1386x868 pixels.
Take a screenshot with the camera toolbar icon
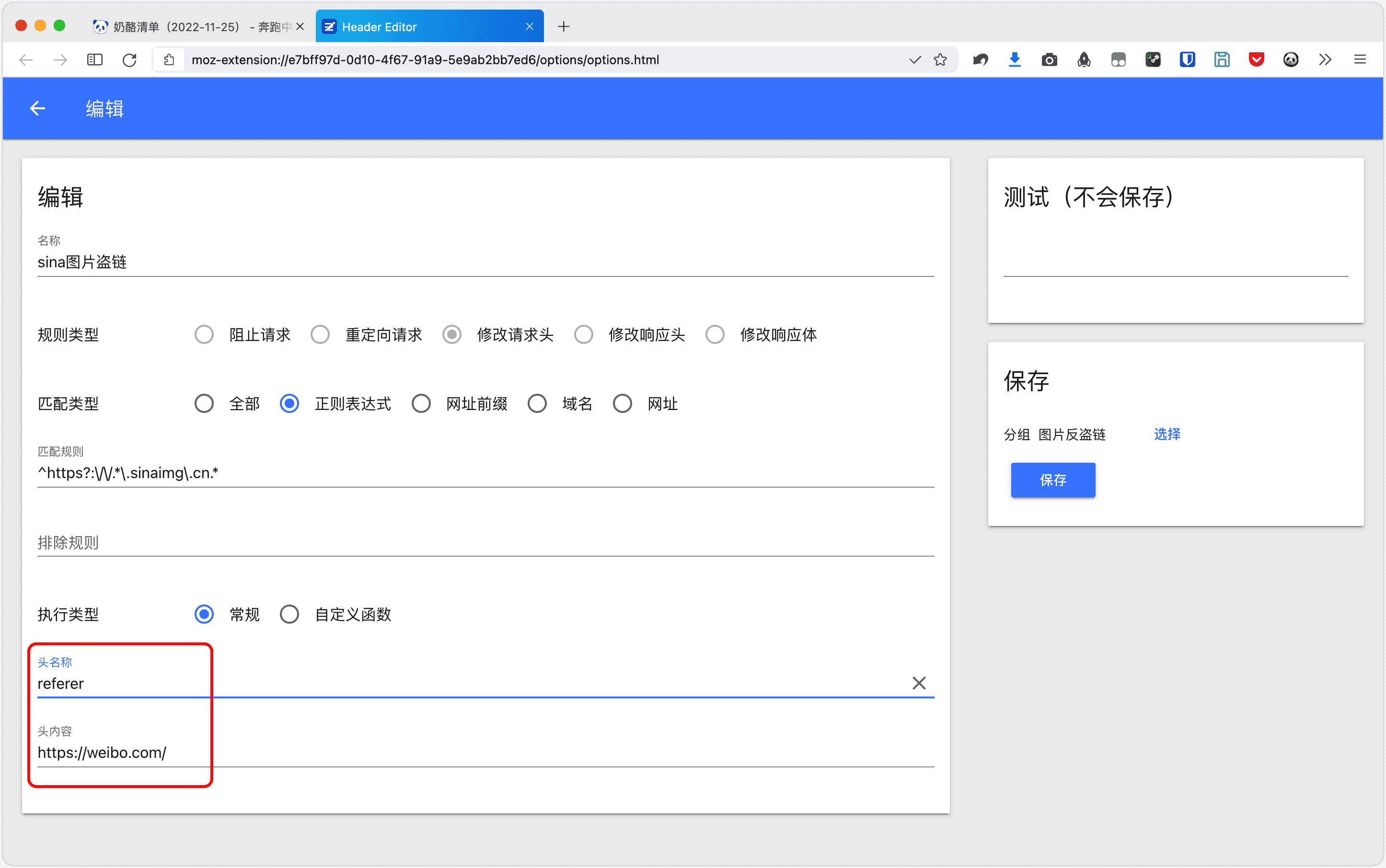(x=1050, y=60)
